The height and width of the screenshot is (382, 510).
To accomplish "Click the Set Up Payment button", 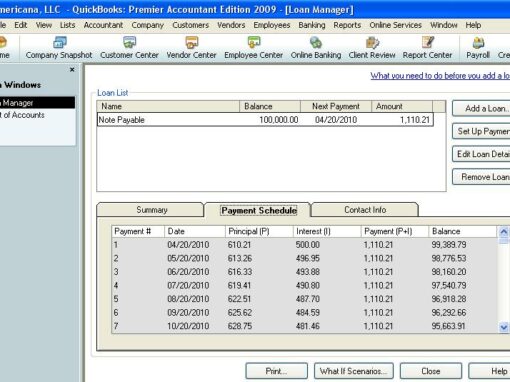I will pyautogui.click(x=481, y=131).
